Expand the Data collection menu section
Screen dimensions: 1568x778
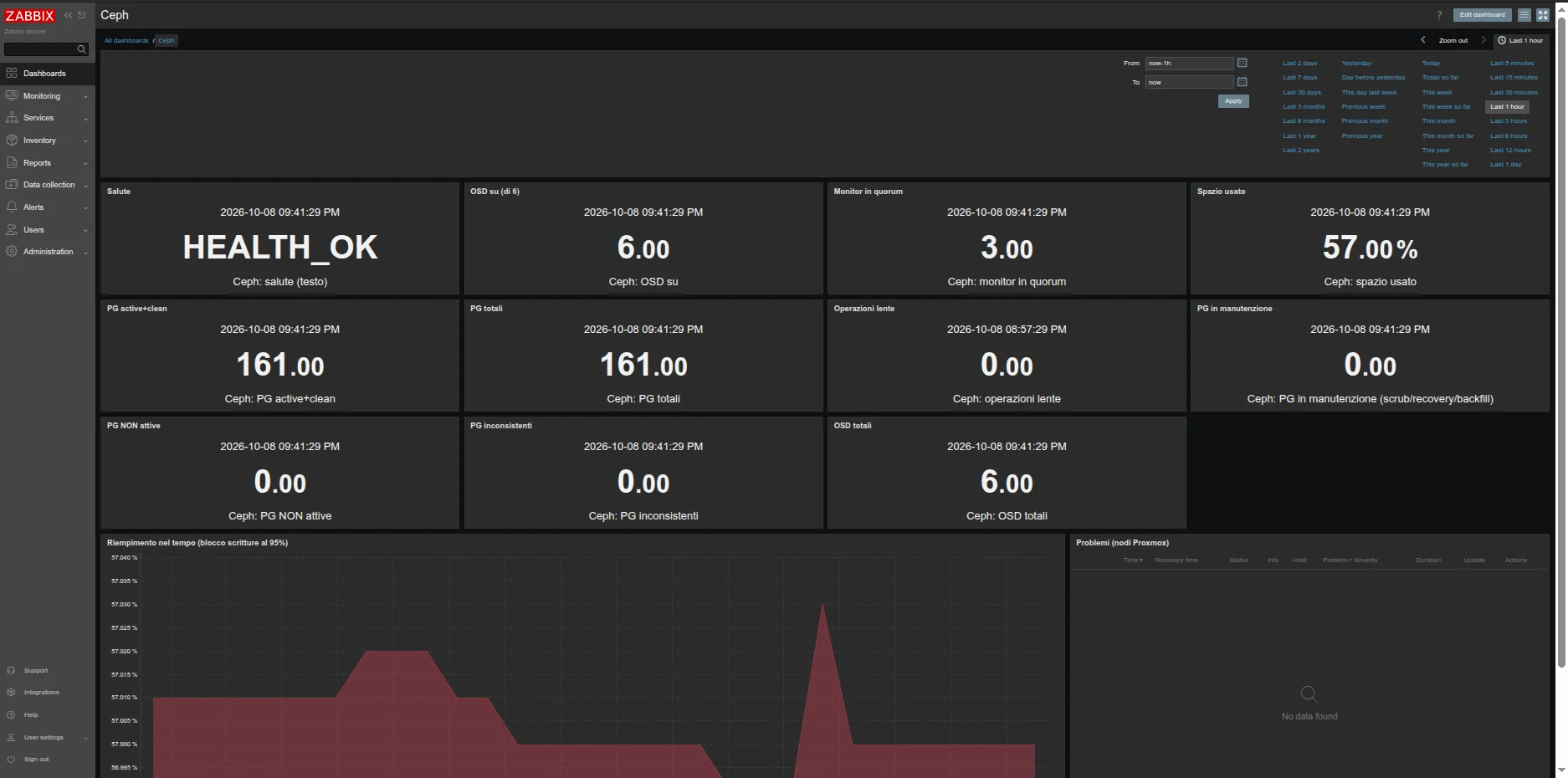pyautogui.click(x=48, y=185)
